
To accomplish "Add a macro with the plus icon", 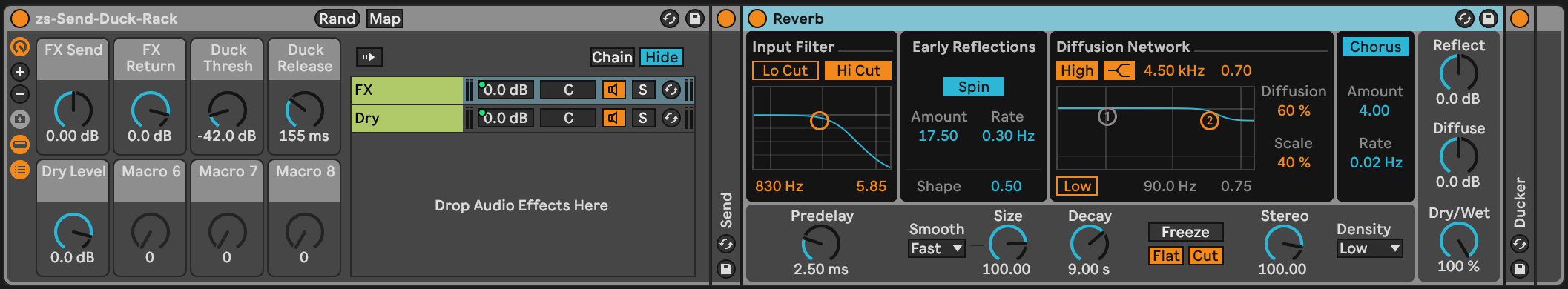I will [20, 72].
